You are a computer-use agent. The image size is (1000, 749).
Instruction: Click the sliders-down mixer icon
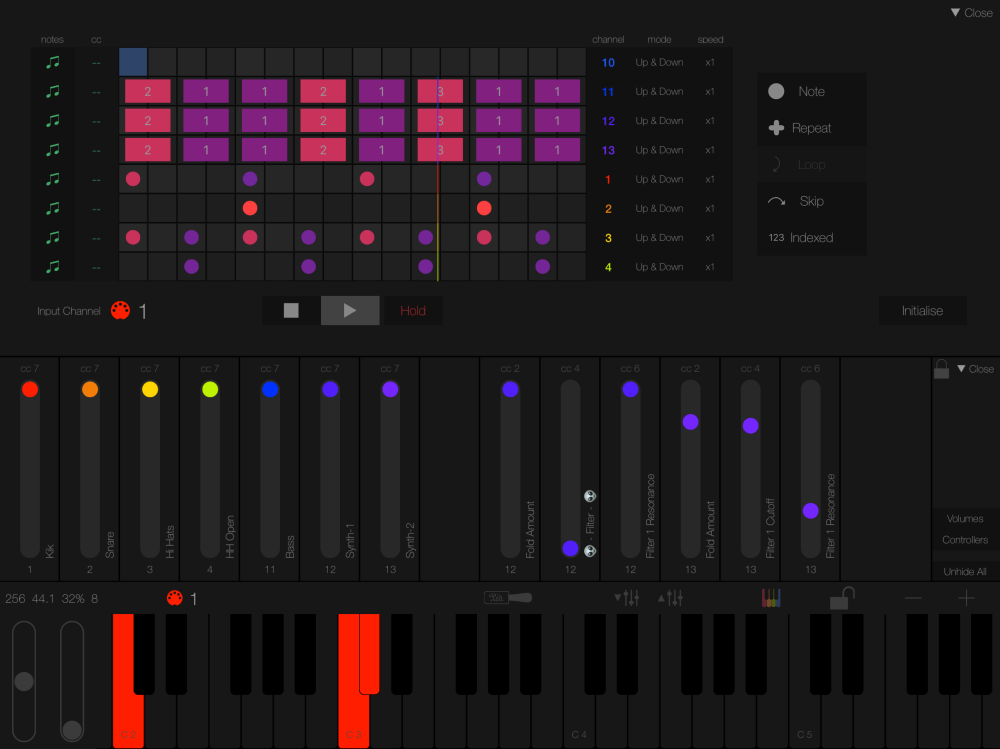tap(627, 598)
